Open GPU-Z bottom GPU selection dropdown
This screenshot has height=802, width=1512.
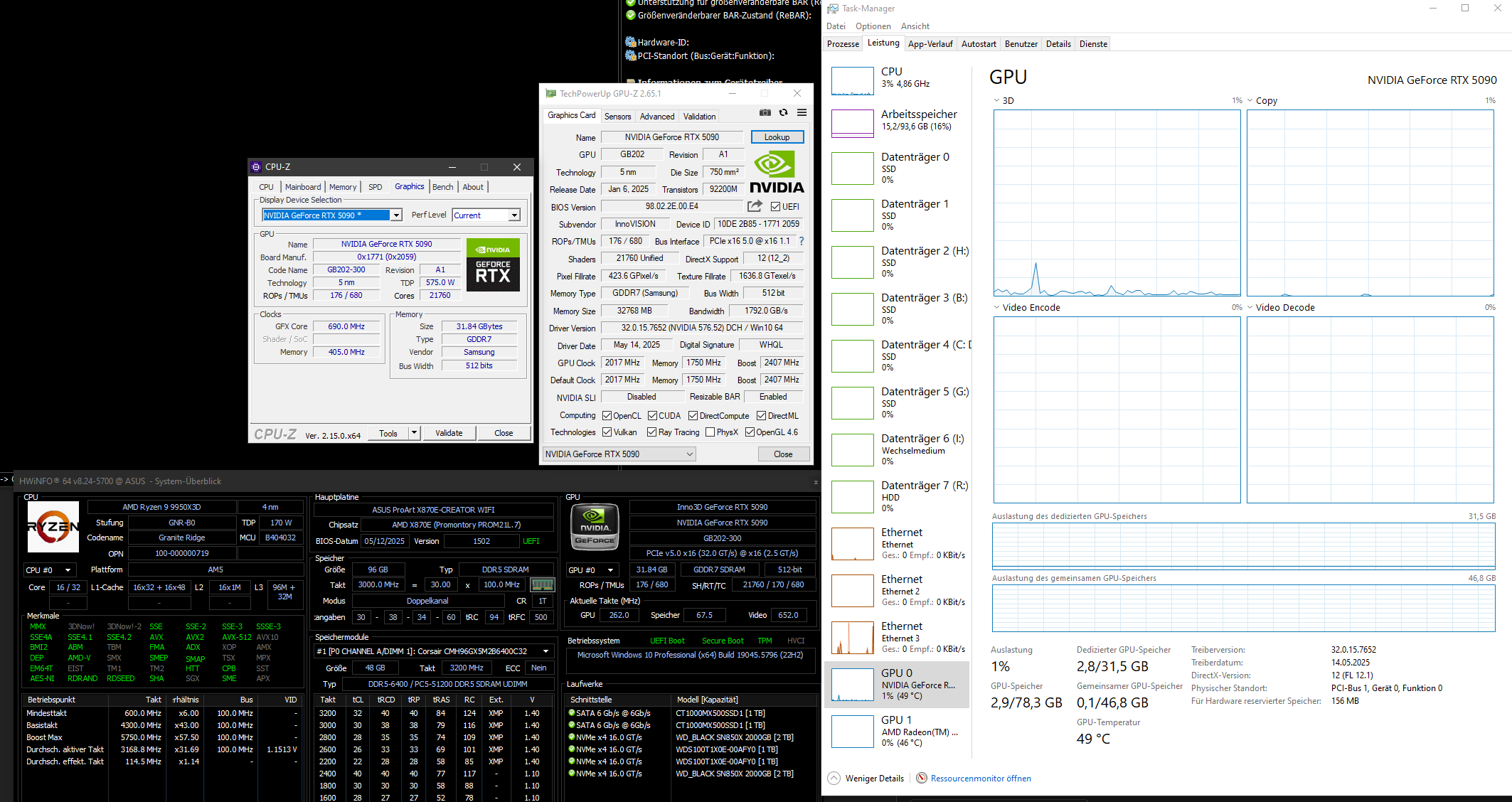point(619,454)
